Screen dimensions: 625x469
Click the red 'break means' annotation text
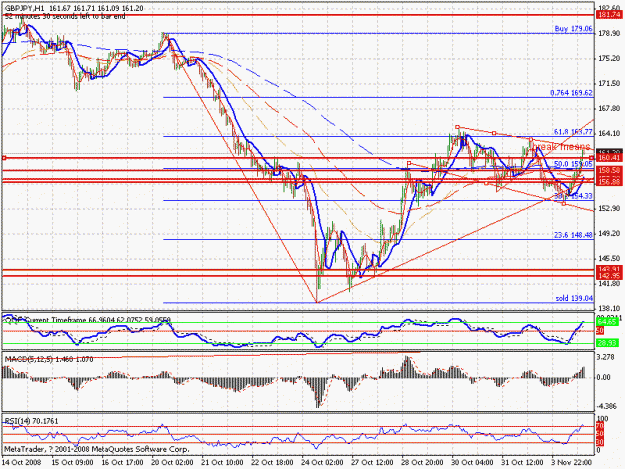click(x=562, y=147)
